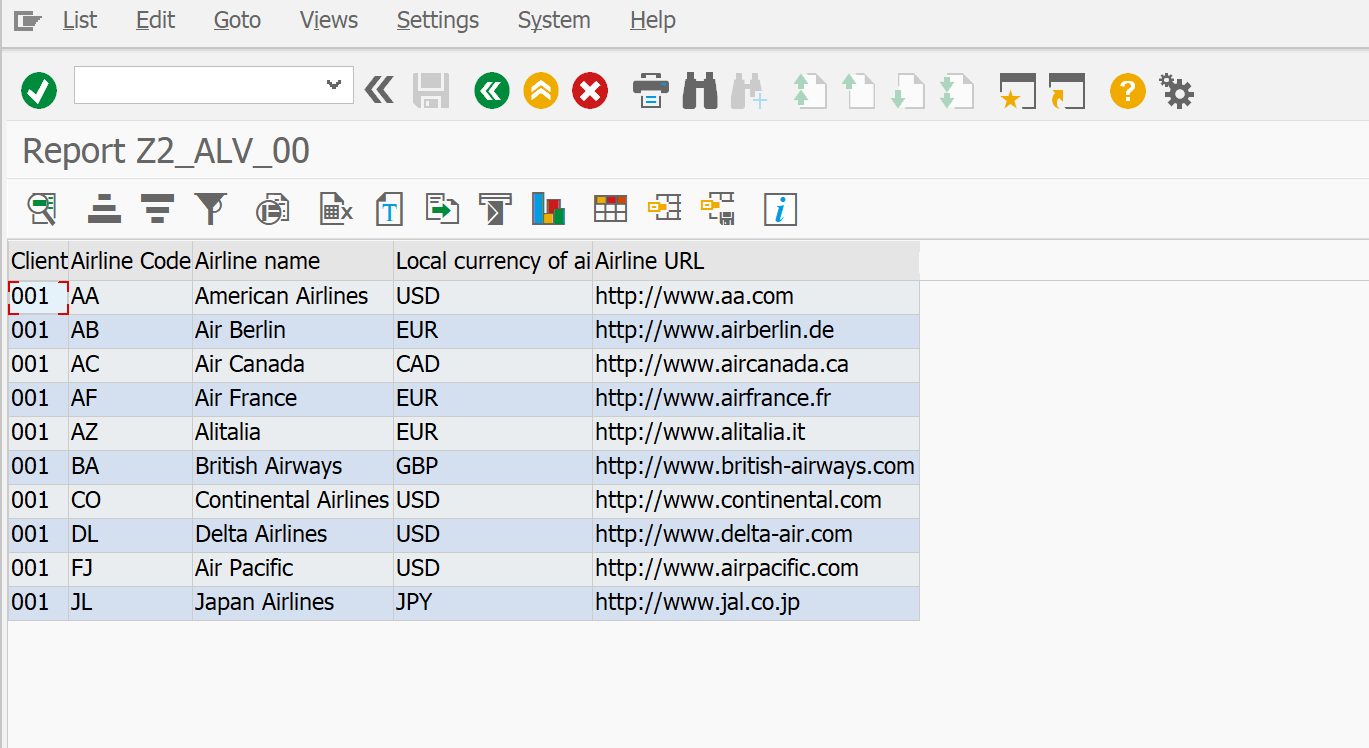Screen dimensions: 1369x748
Task: Open Customize Local Layout gear icon
Action: [1176, 92]
